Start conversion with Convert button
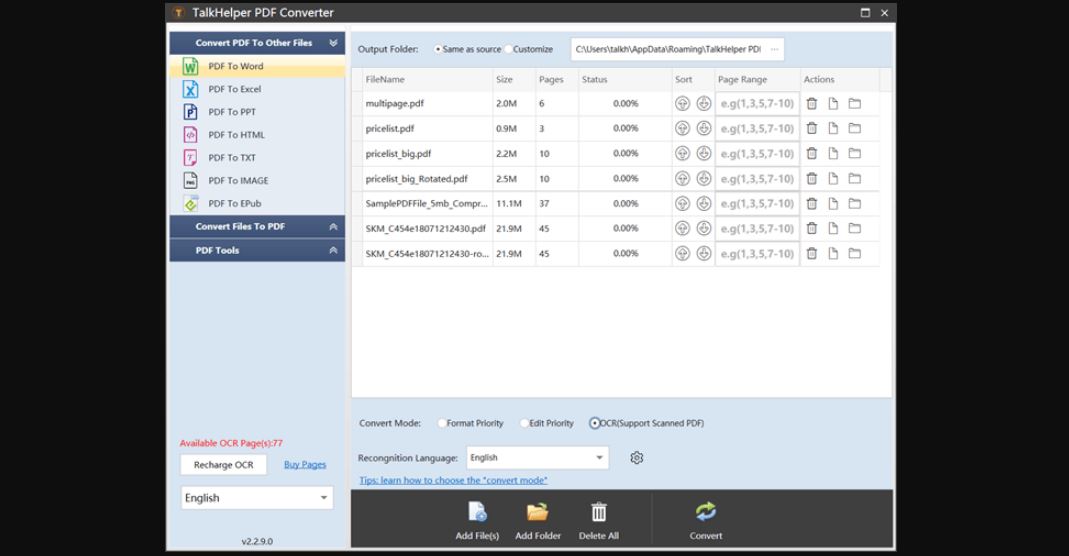This screenshot has width=1069, height=556. pos(706,521)
